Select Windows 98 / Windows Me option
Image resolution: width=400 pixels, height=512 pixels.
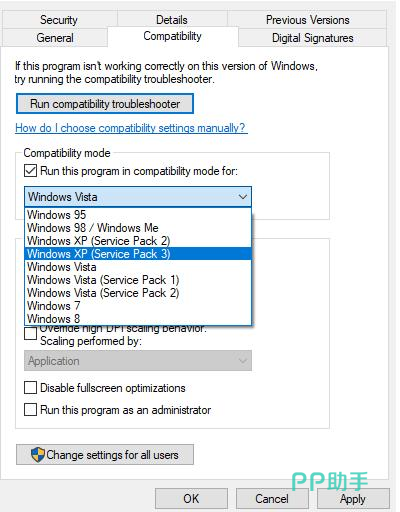click(x=138, y=228)
